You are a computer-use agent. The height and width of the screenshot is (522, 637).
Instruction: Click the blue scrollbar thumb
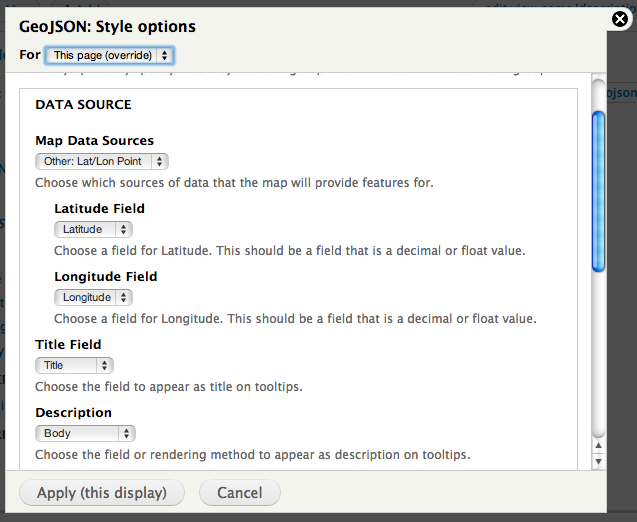598,191
